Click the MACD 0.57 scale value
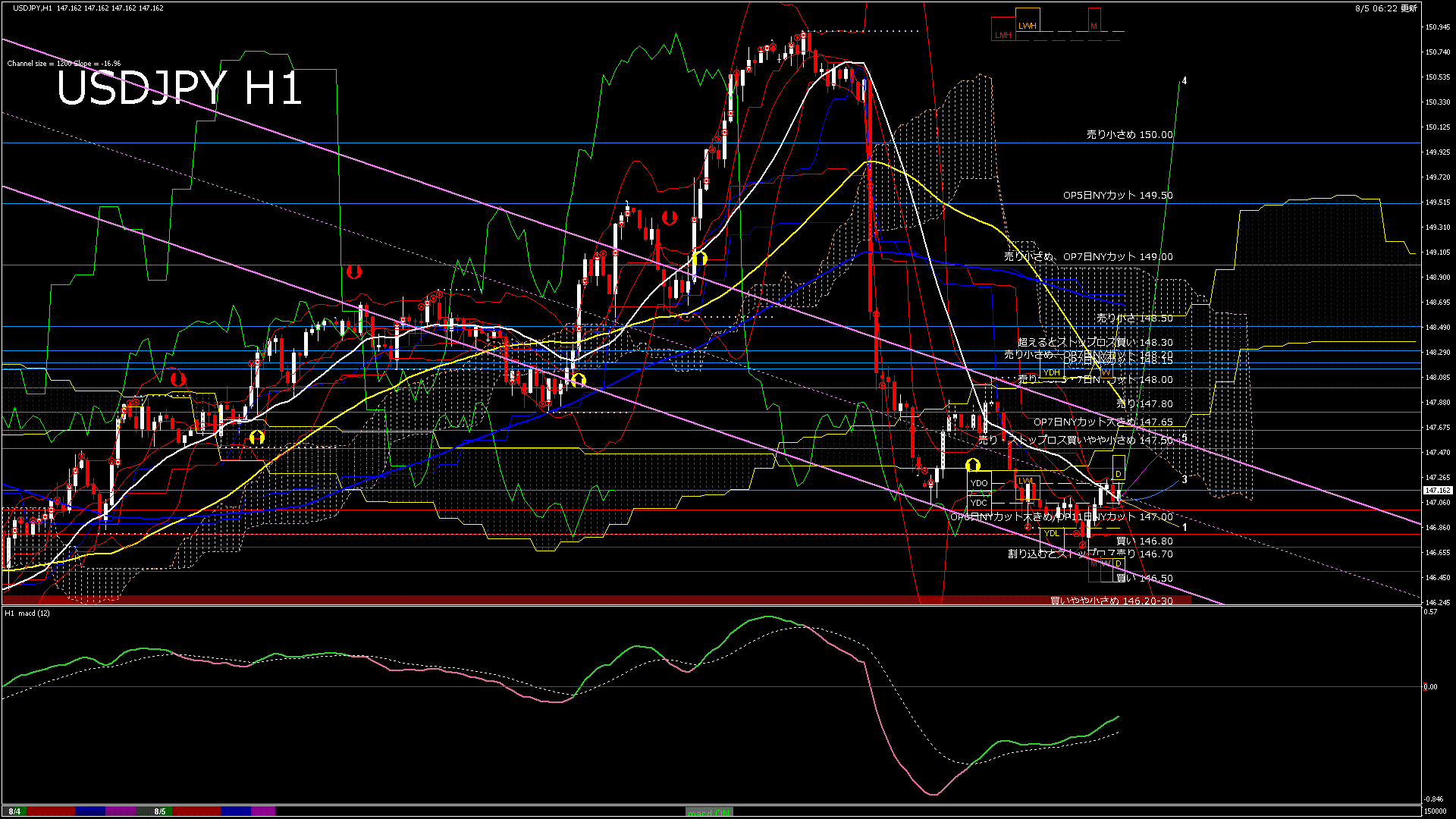 (1431, 611)
